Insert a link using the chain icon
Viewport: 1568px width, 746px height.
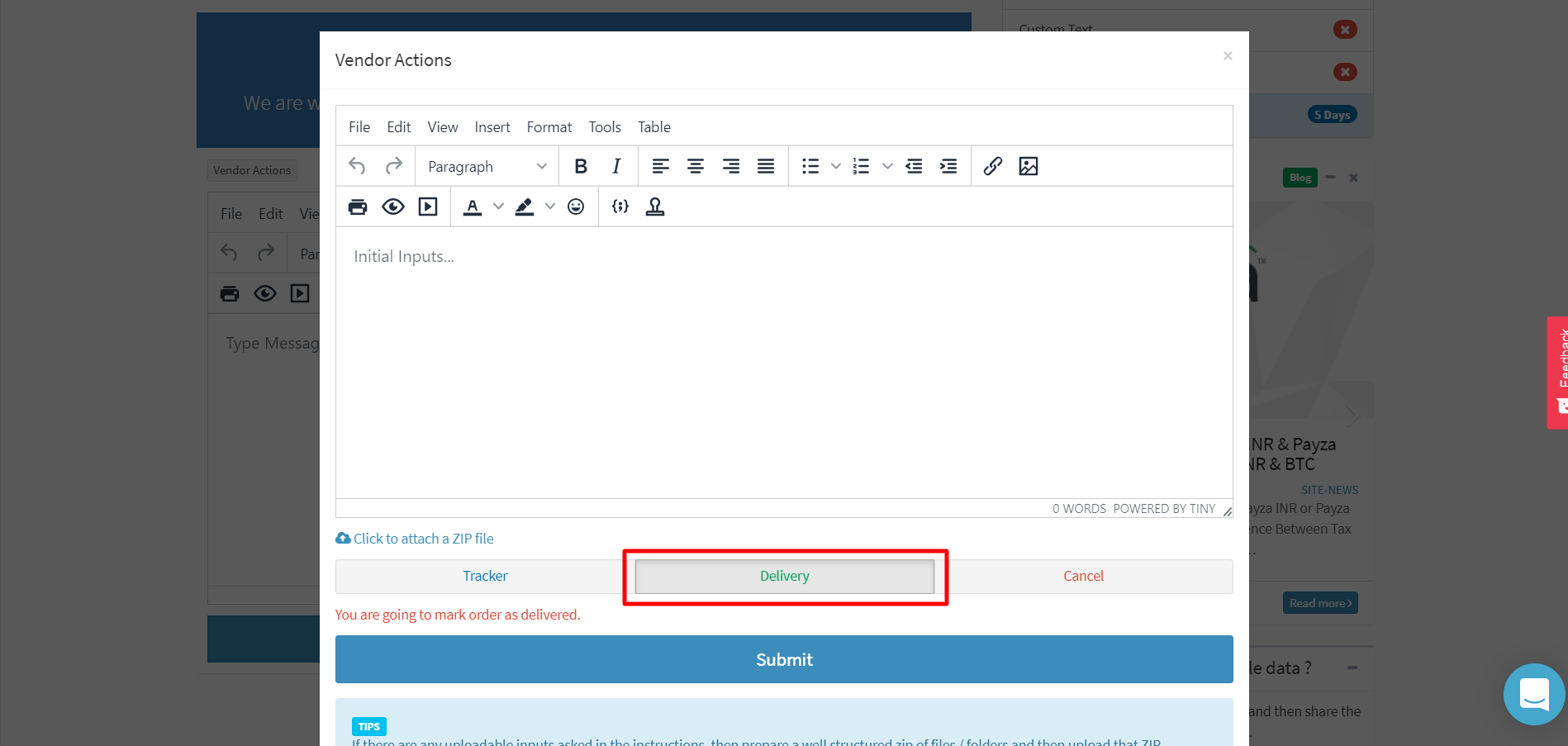click(992, 166)
